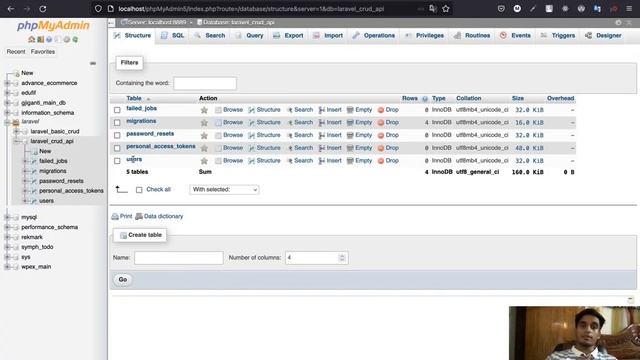640x360 pixels.
Task: Click the browser back arrow
Action: pyautogui.click(x=11, y=9)
